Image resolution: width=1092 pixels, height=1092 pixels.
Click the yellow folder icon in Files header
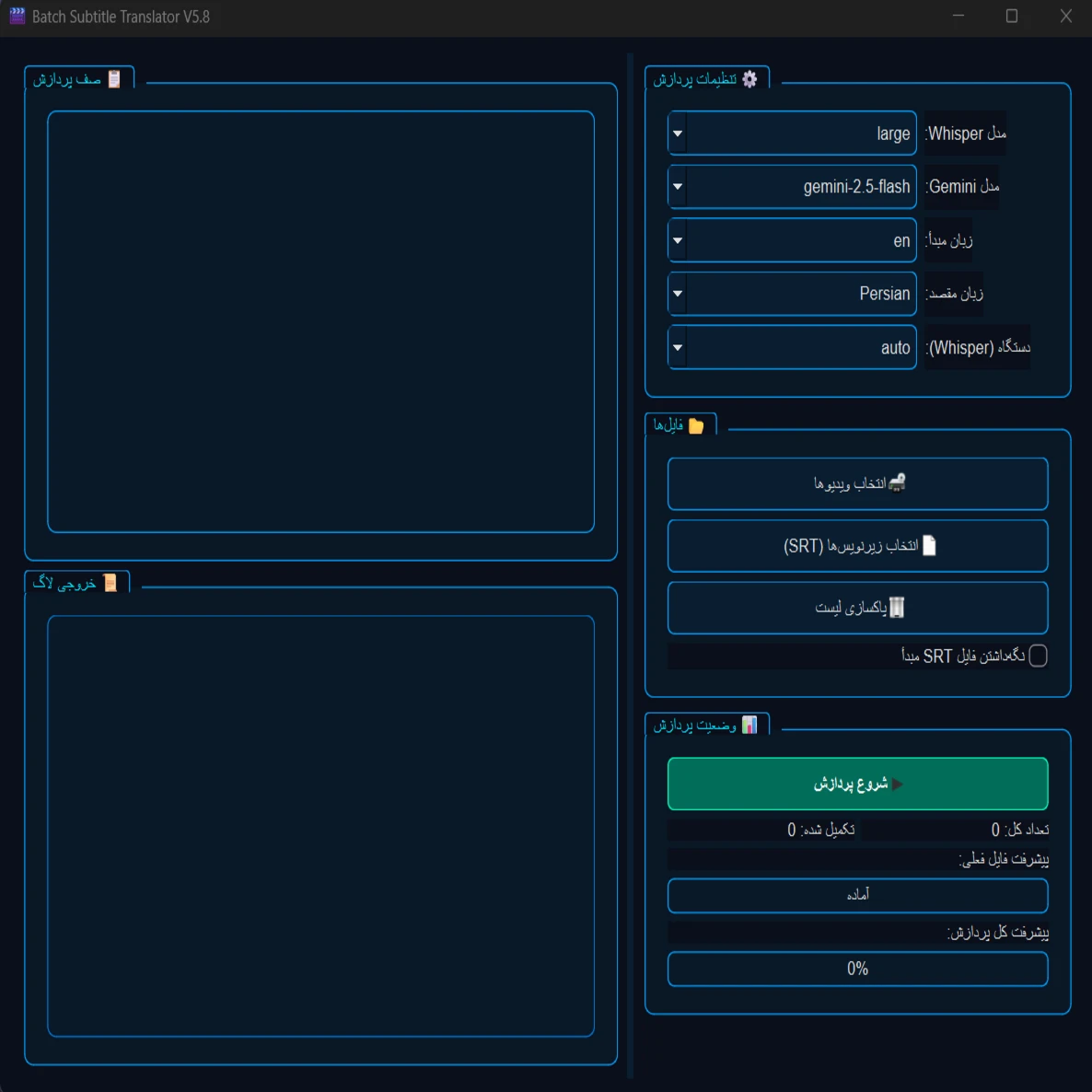696,425
